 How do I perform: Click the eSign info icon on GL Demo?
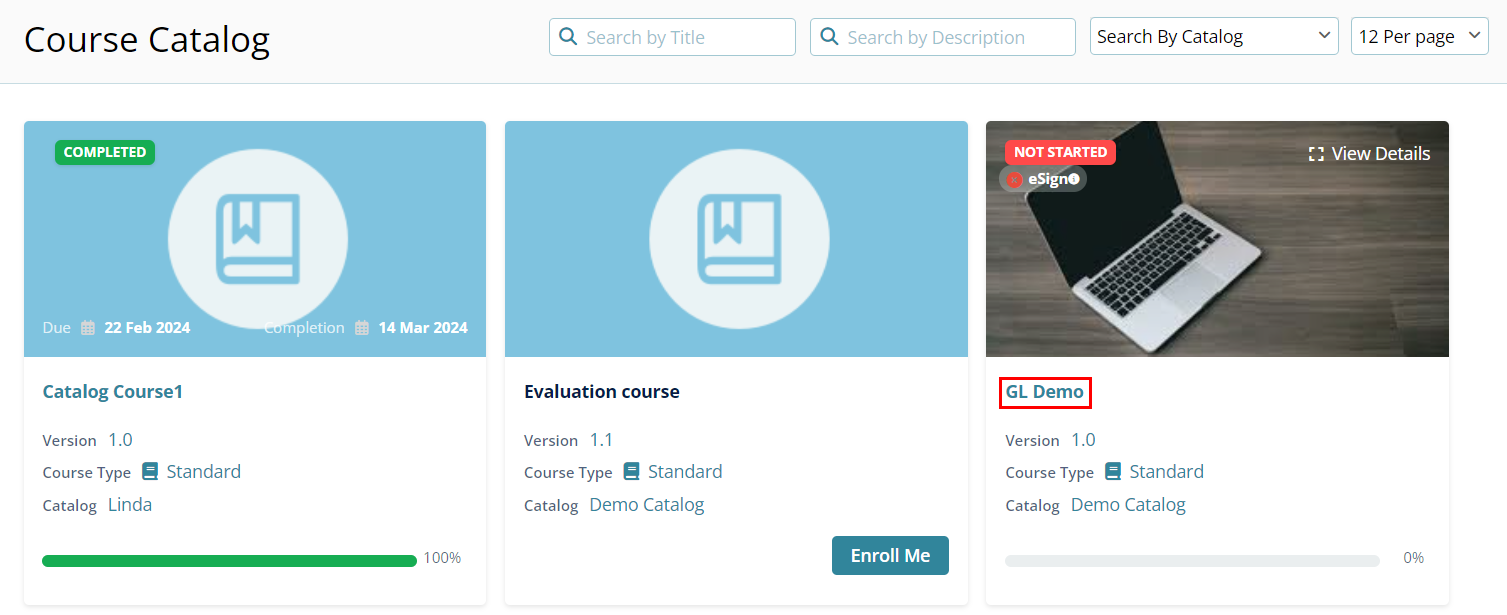coord(1074,179)
